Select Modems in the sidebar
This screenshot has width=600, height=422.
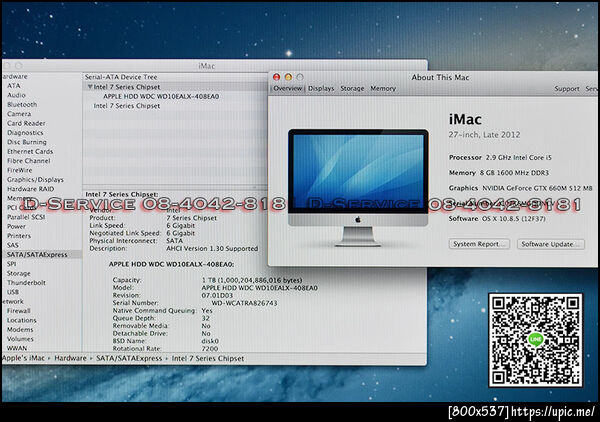click(20, 329)
